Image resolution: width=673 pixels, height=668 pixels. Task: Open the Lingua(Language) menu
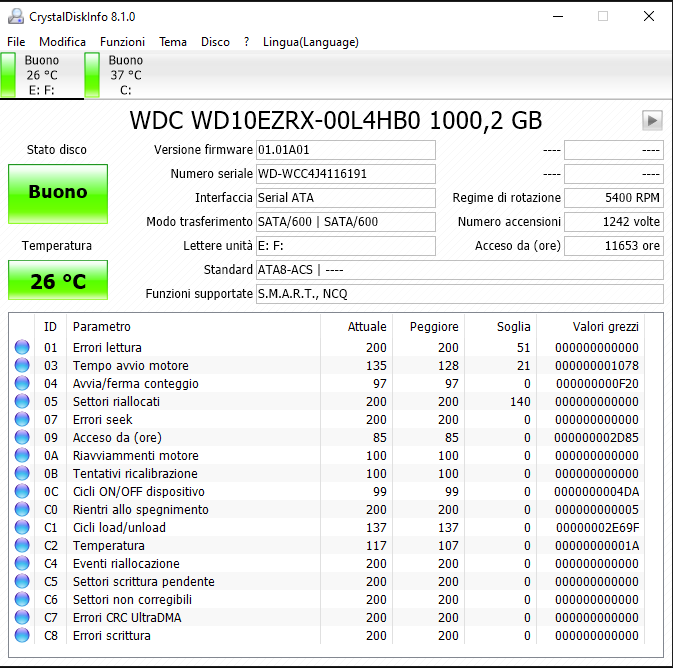coord(311,42)
